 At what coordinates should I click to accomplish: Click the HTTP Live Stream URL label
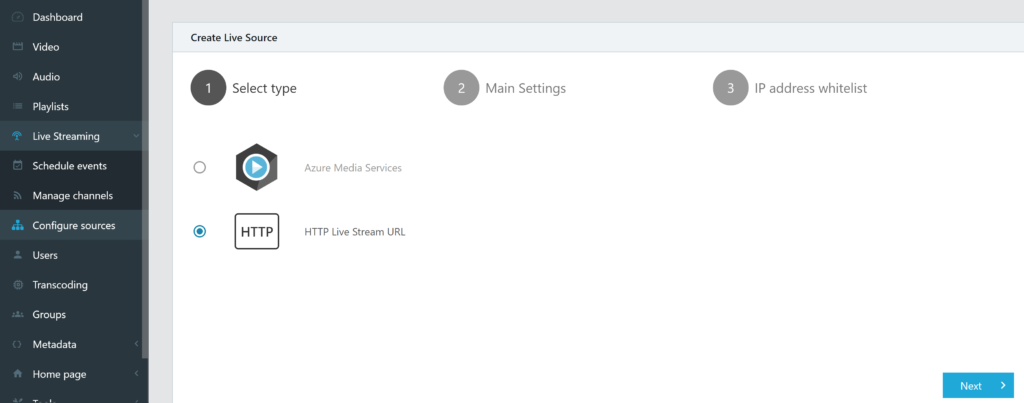[355, 232]
